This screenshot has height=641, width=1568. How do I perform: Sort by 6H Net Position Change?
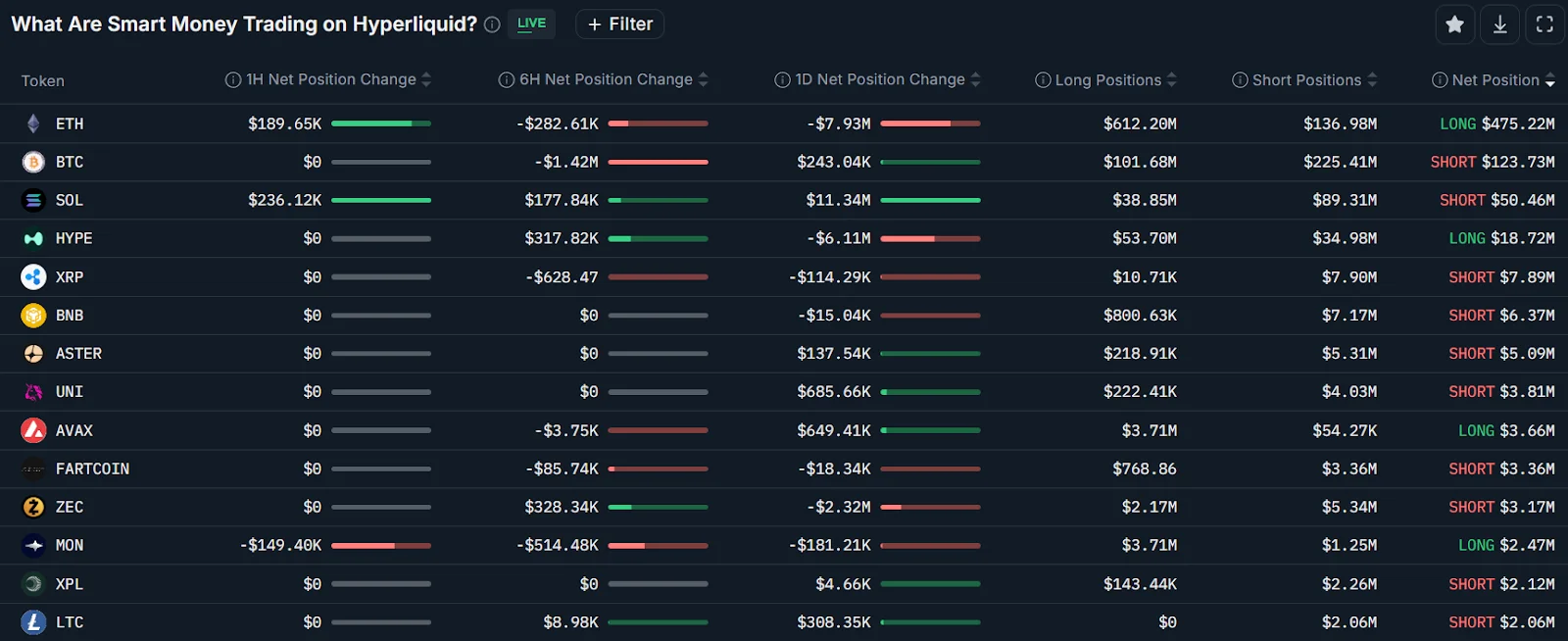[x=703, y=80]
